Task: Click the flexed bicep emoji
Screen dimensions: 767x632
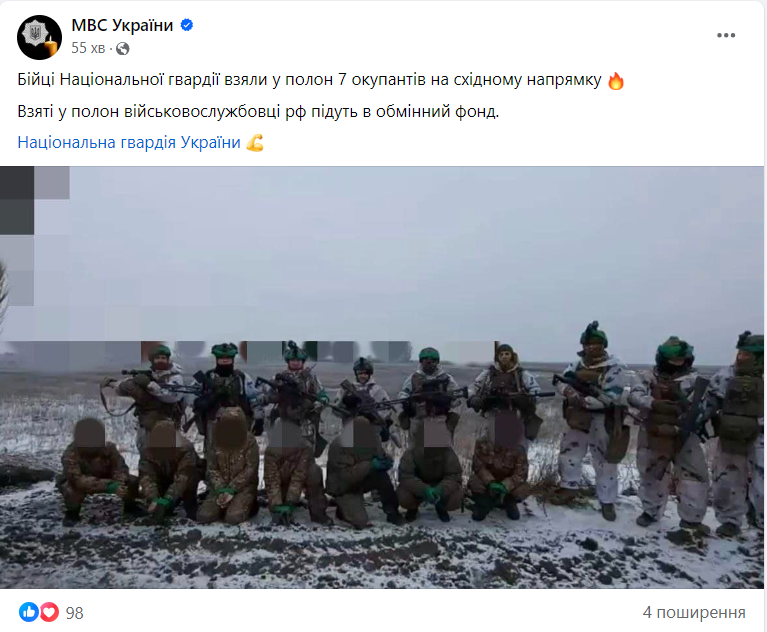Action: pos(255,143)
